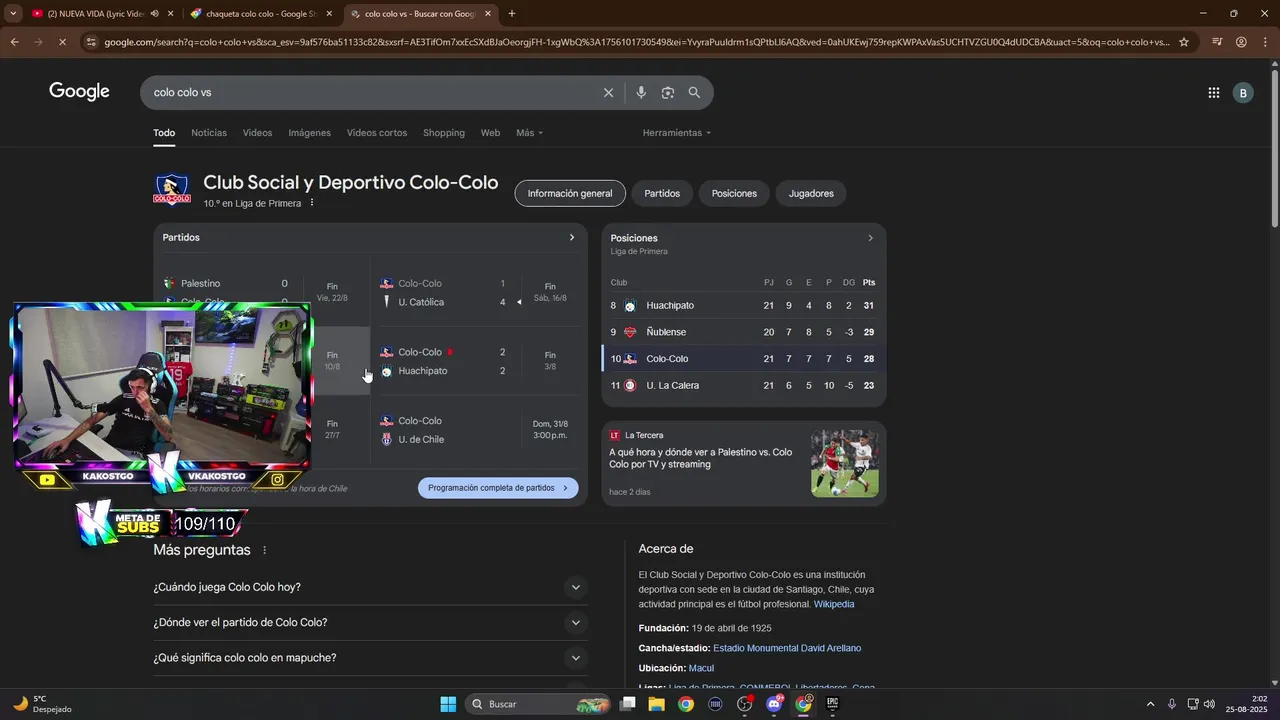Viewport: 1280px width, 720px height.
Task: Open Discord from the taskbar
Action: 774,704
